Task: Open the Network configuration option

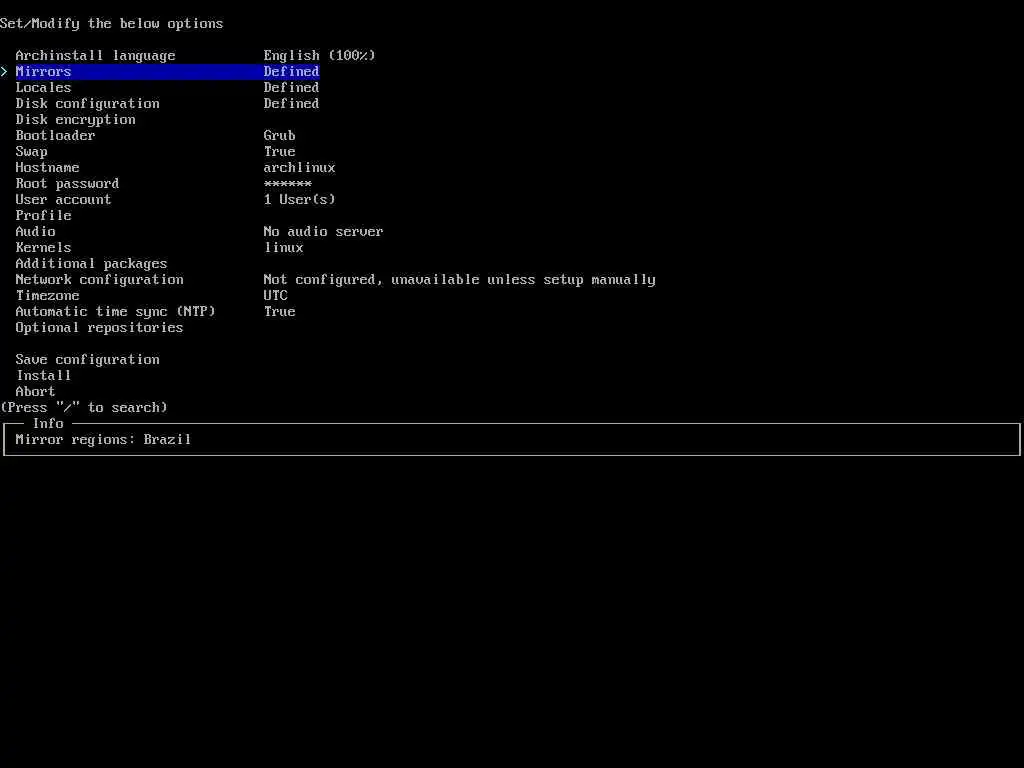Action: tap(99, 280)
